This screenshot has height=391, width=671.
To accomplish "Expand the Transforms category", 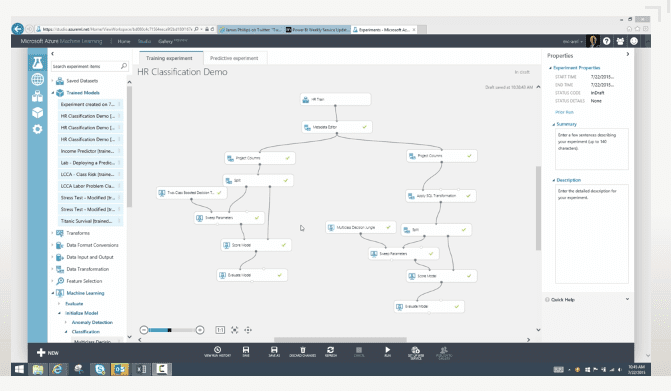I will tap(53, 233).
